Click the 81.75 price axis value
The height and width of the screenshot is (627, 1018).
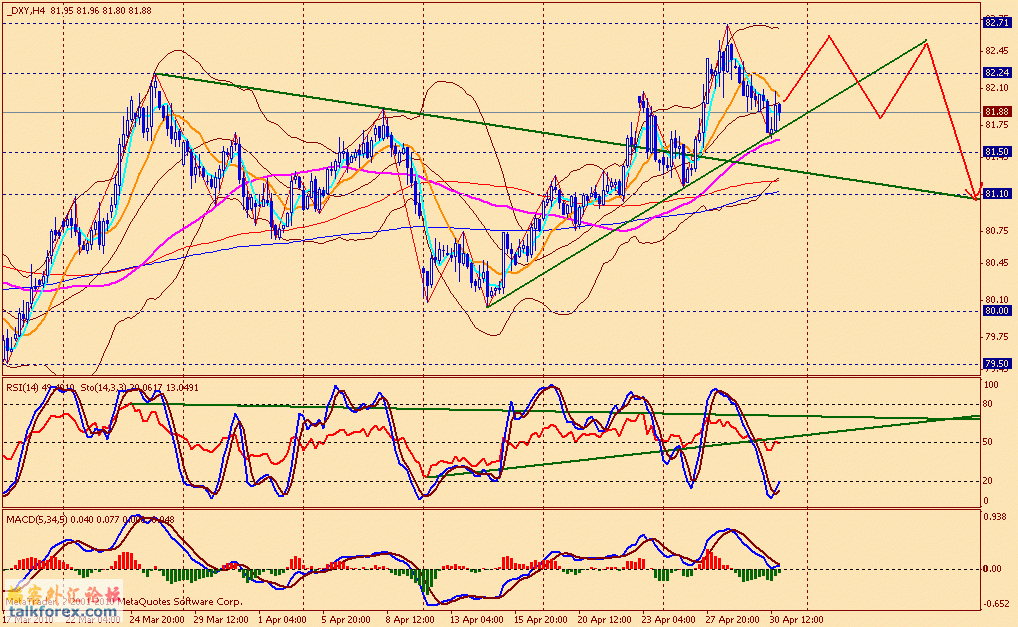pos(996,125)
